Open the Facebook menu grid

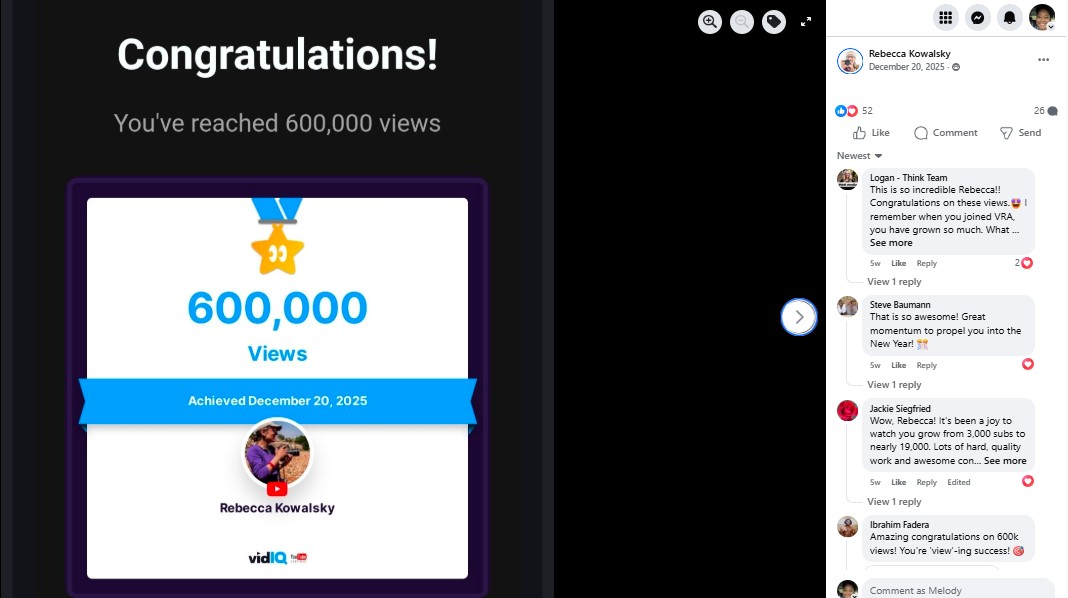945,17
